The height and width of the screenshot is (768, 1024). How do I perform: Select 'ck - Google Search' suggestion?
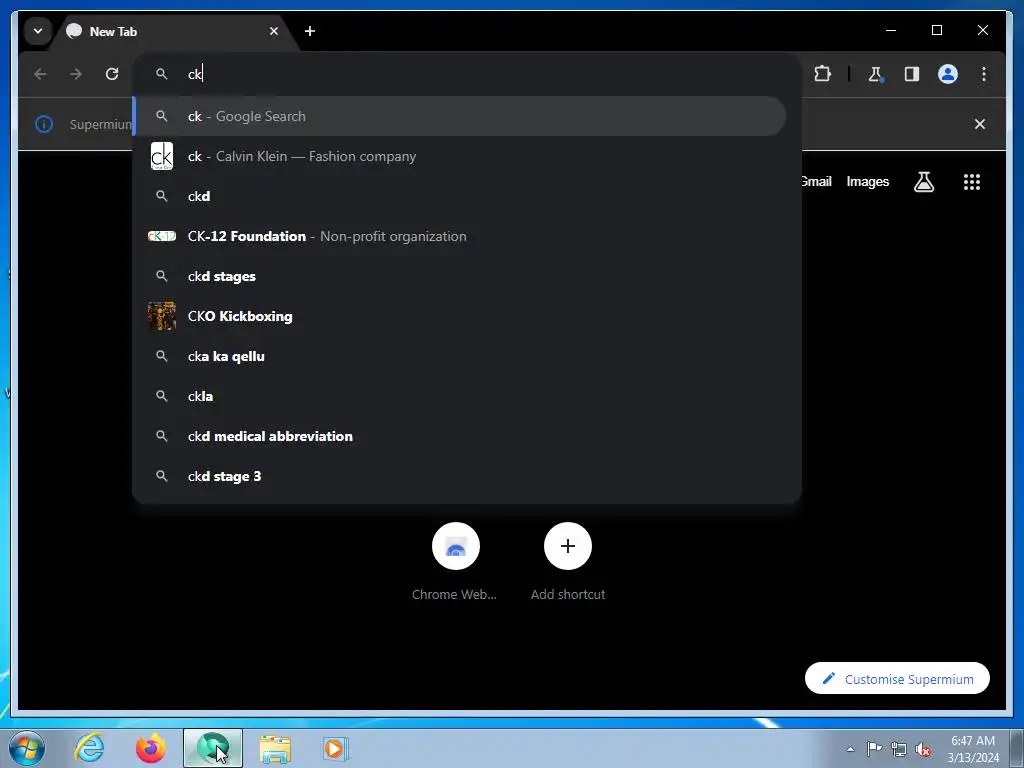[460, 116]
